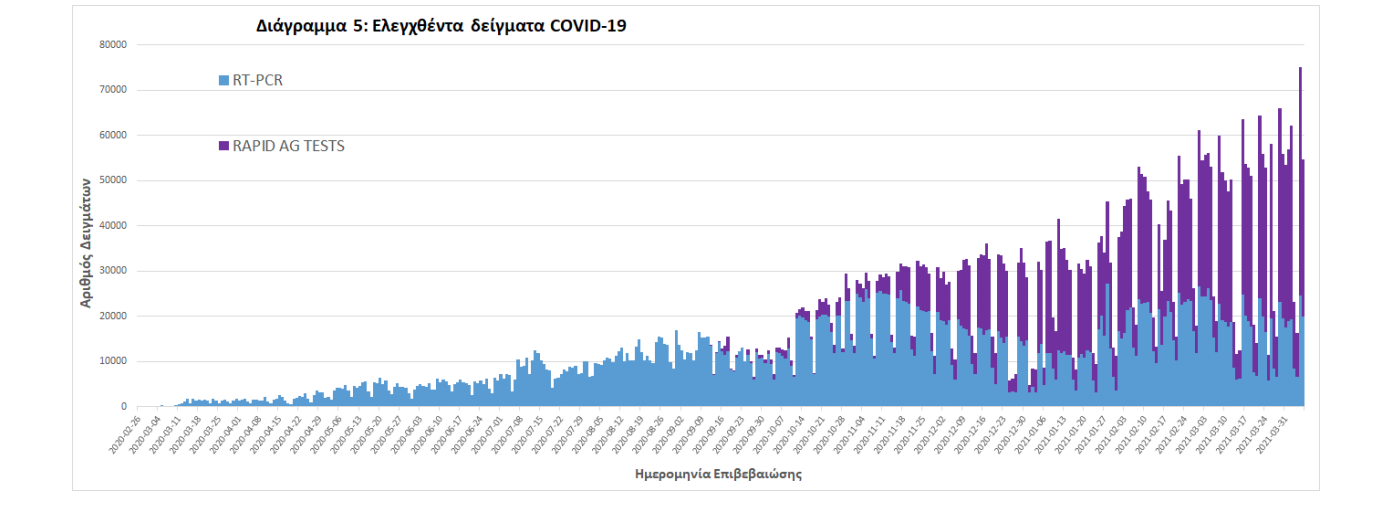Viewport: 1396px width, 506px height.
Task: Click the chart title Διάγραμμα 5
Action: click(442, 27)
